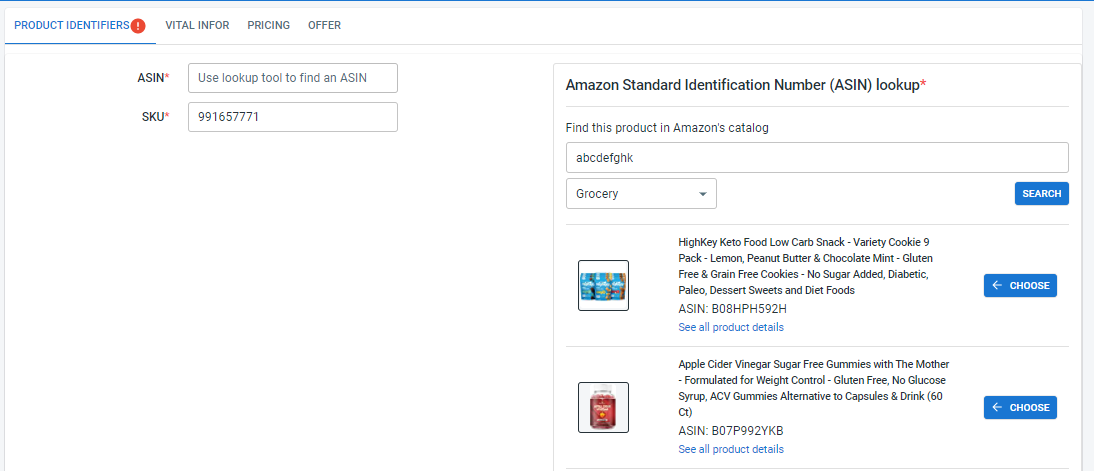Click the blue SEARCH button

pos(1042,194)
